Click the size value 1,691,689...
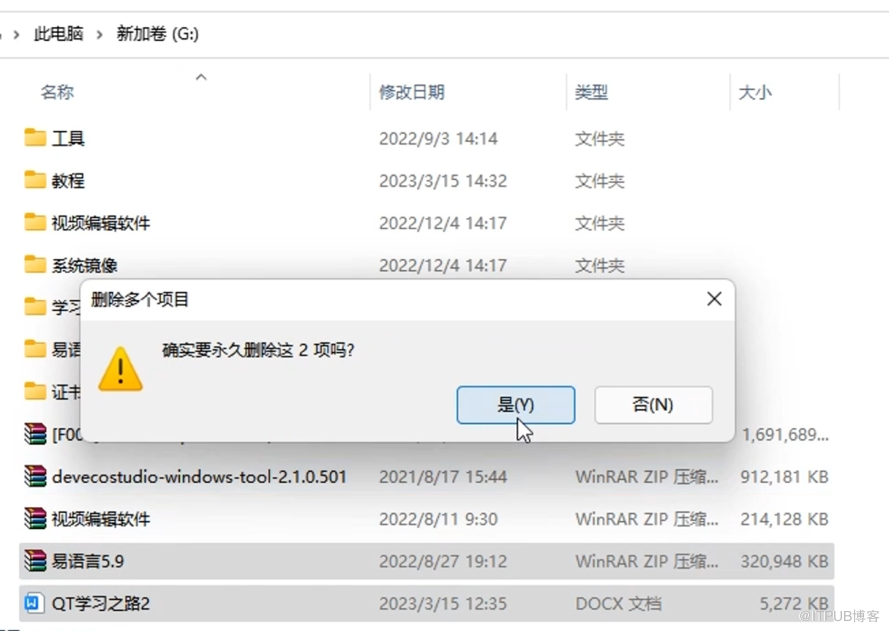 tap(786, 435)
